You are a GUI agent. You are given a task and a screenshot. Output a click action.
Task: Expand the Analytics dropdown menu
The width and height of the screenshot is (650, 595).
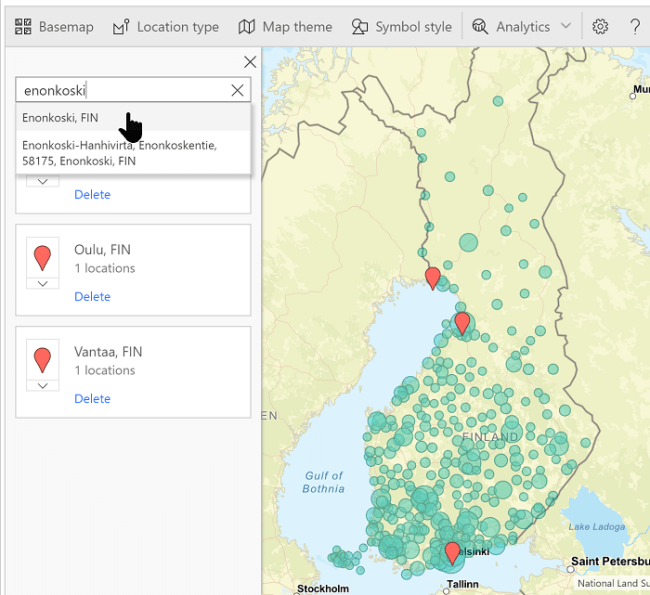[522, 27]
